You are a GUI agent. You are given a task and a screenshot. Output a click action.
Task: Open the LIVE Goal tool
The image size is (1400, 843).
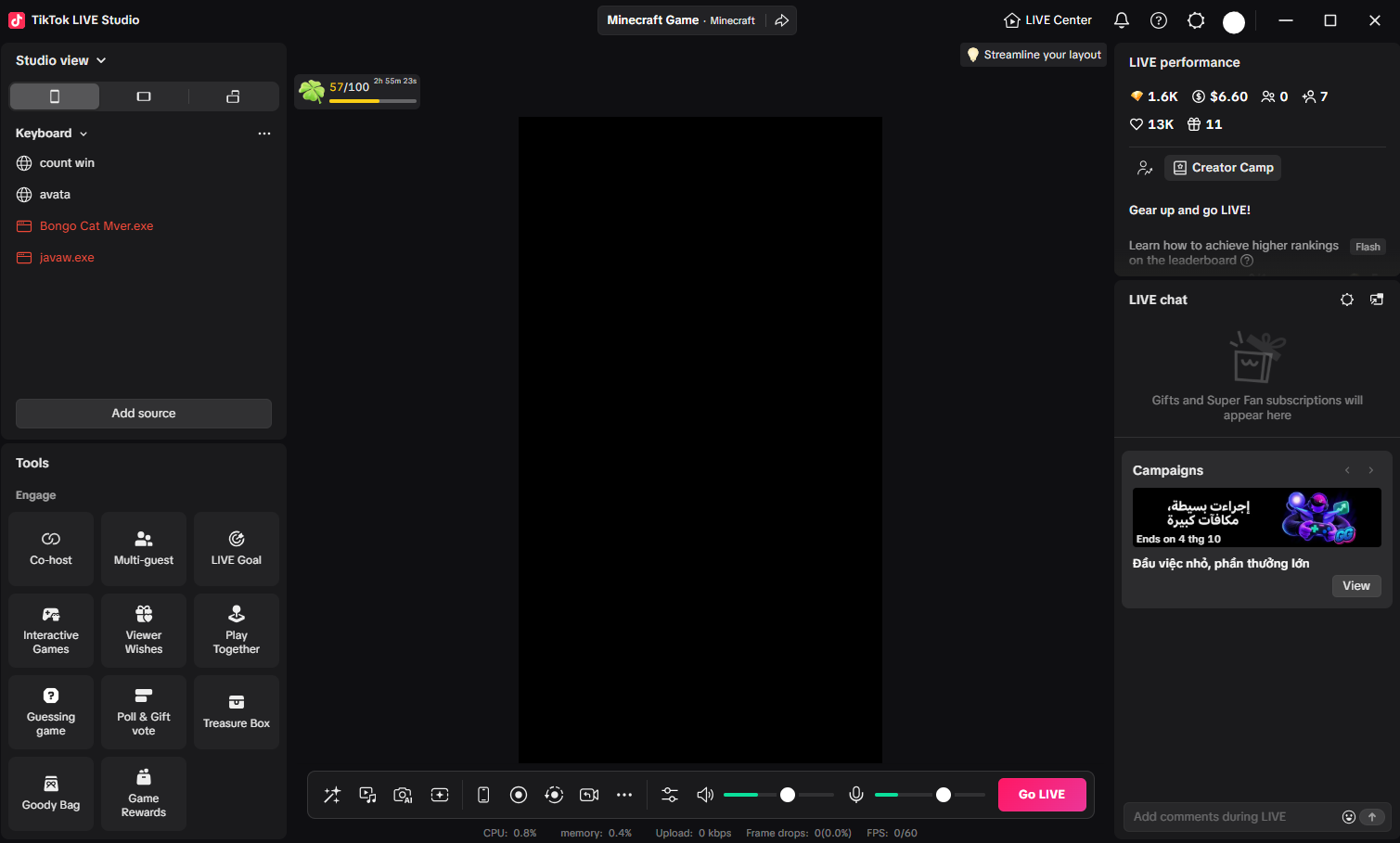tap(237, 549)
